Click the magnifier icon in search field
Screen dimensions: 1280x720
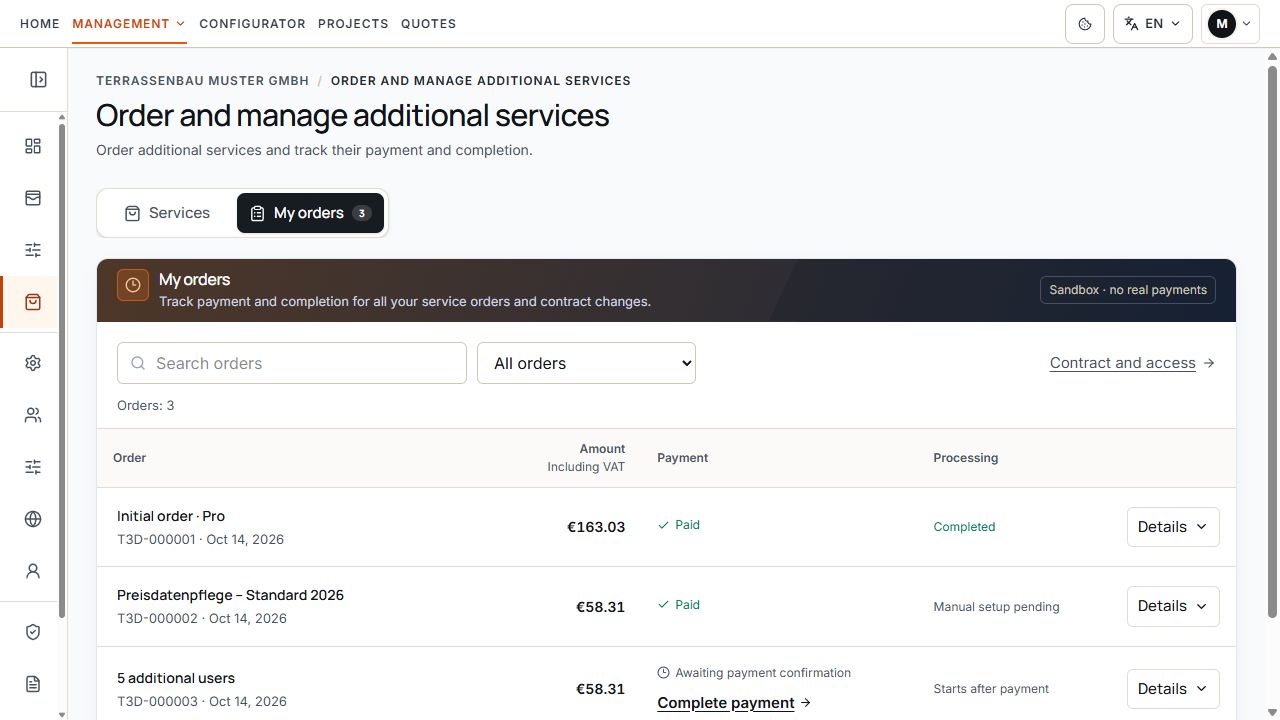[x=138, y=363]
